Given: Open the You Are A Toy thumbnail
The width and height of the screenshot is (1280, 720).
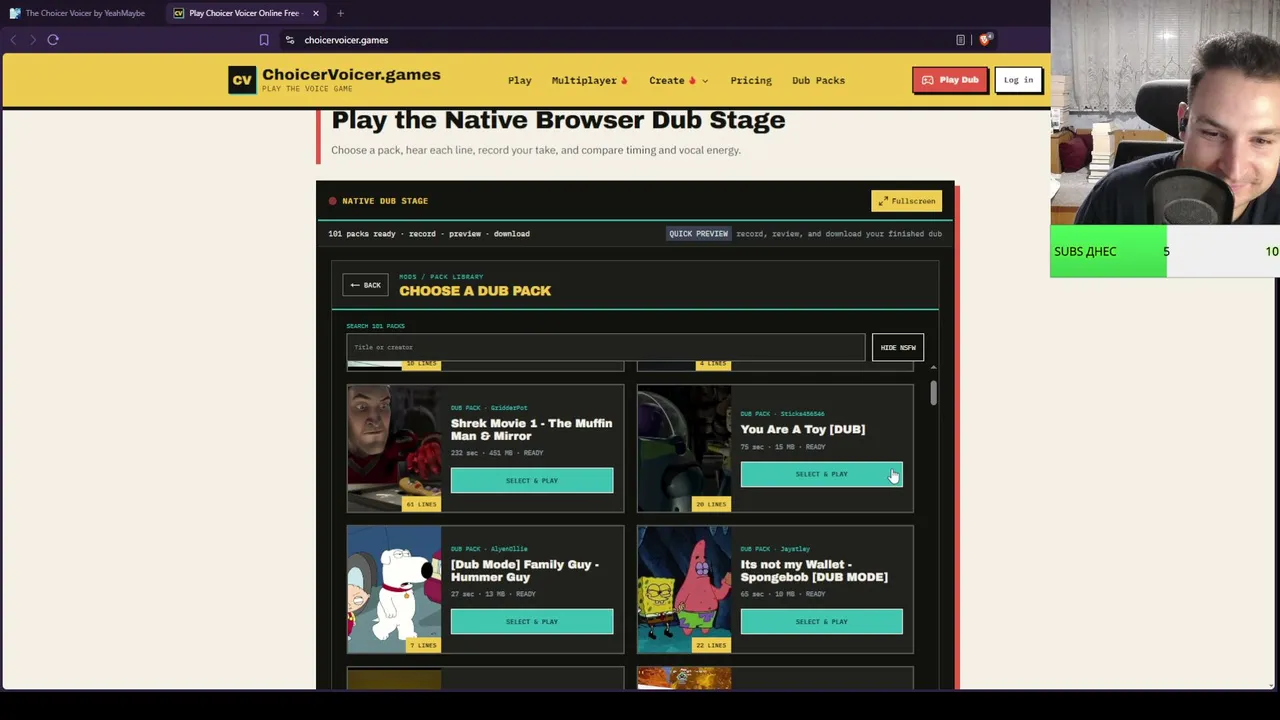Looking at the screenshot, I should click(x=684, y=448).
